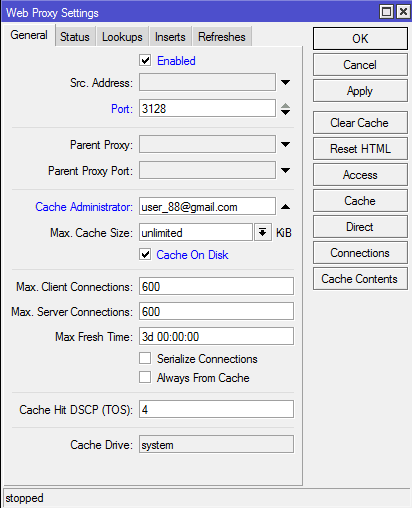Viewport: 412px width, 508px height.
Task: Click the Cache Hit DSCP (TOS) field
Action: [216, 409]
